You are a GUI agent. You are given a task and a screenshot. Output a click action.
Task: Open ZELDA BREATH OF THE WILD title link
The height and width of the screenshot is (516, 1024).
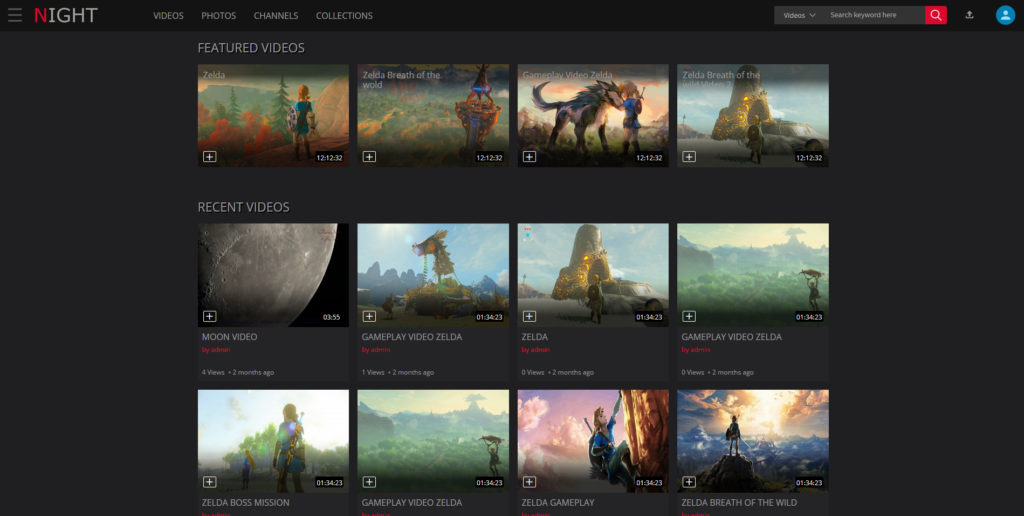tap(739, 503)
